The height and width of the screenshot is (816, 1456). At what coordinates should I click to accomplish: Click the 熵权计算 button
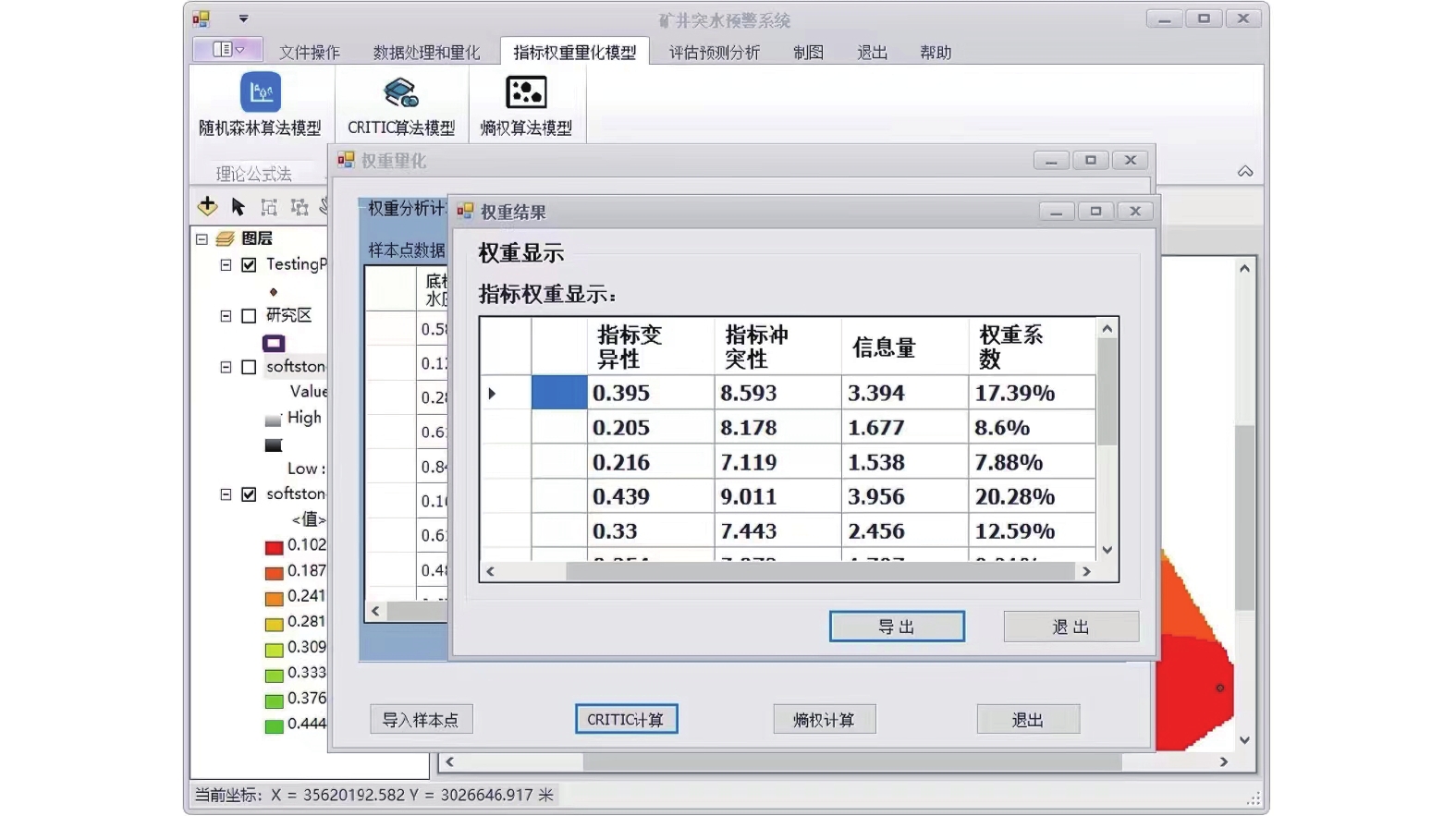tap(824, 719)
